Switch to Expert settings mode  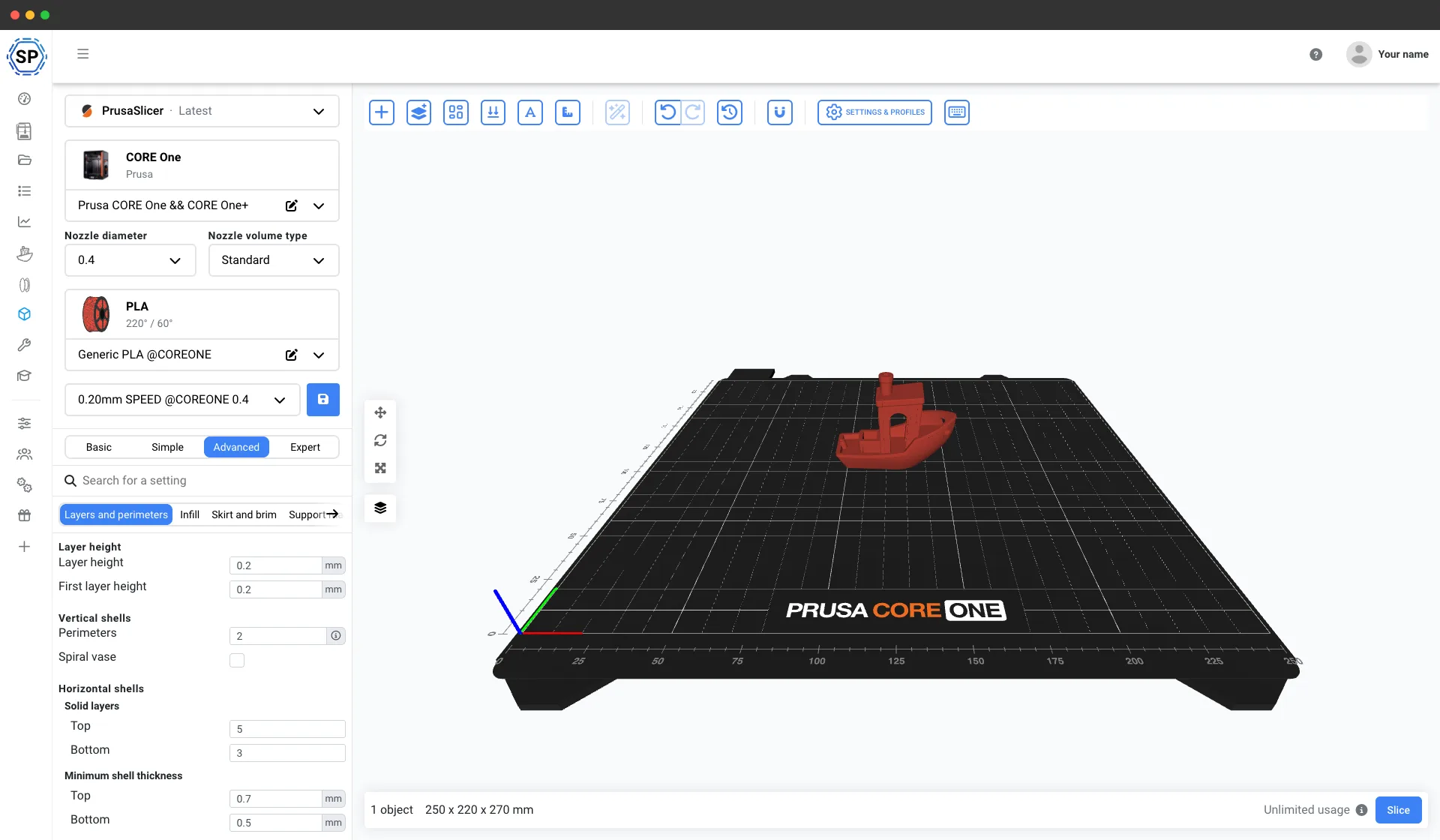coord(305,447)
